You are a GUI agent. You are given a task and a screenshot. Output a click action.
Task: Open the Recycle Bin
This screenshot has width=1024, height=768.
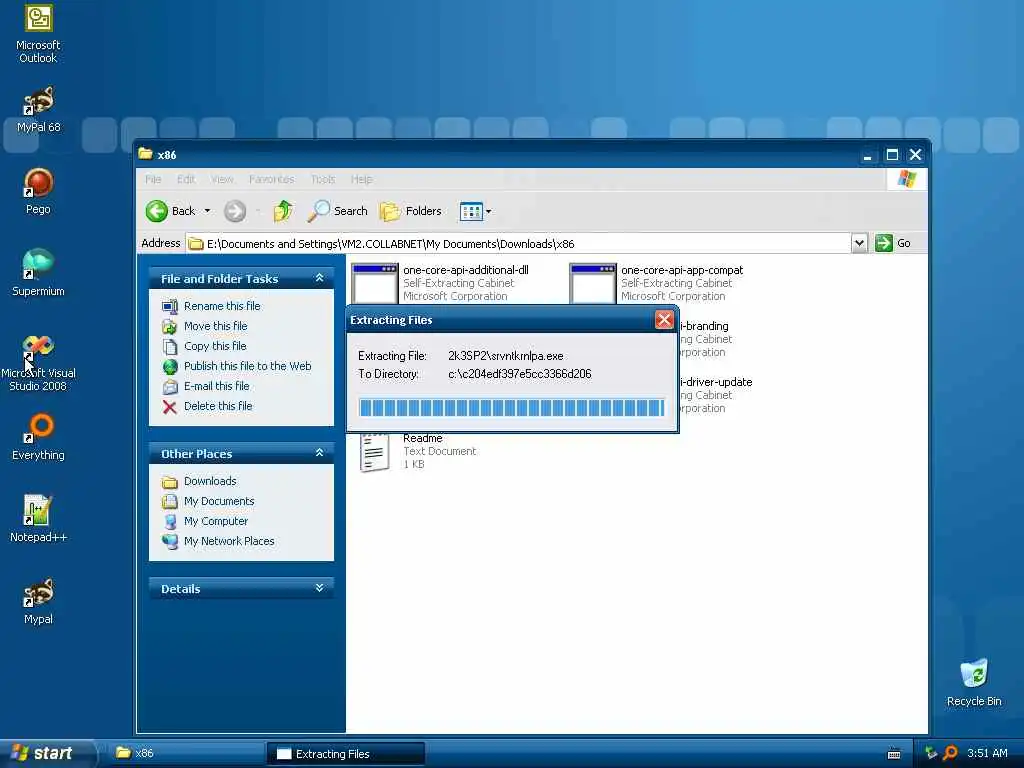coord(974,683)
